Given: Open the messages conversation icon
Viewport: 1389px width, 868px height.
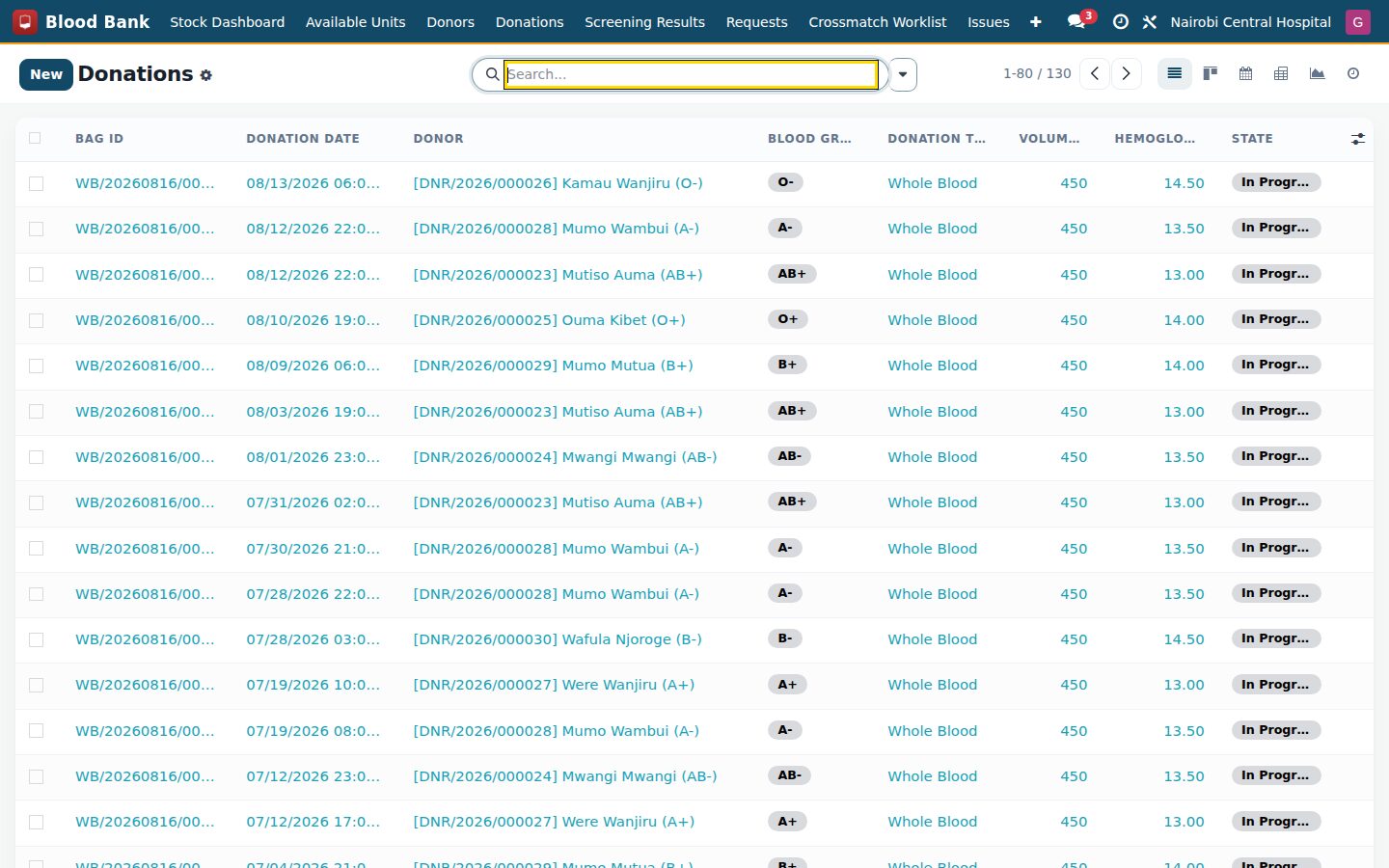Looking at the screenshot, I should [1076, 21].
